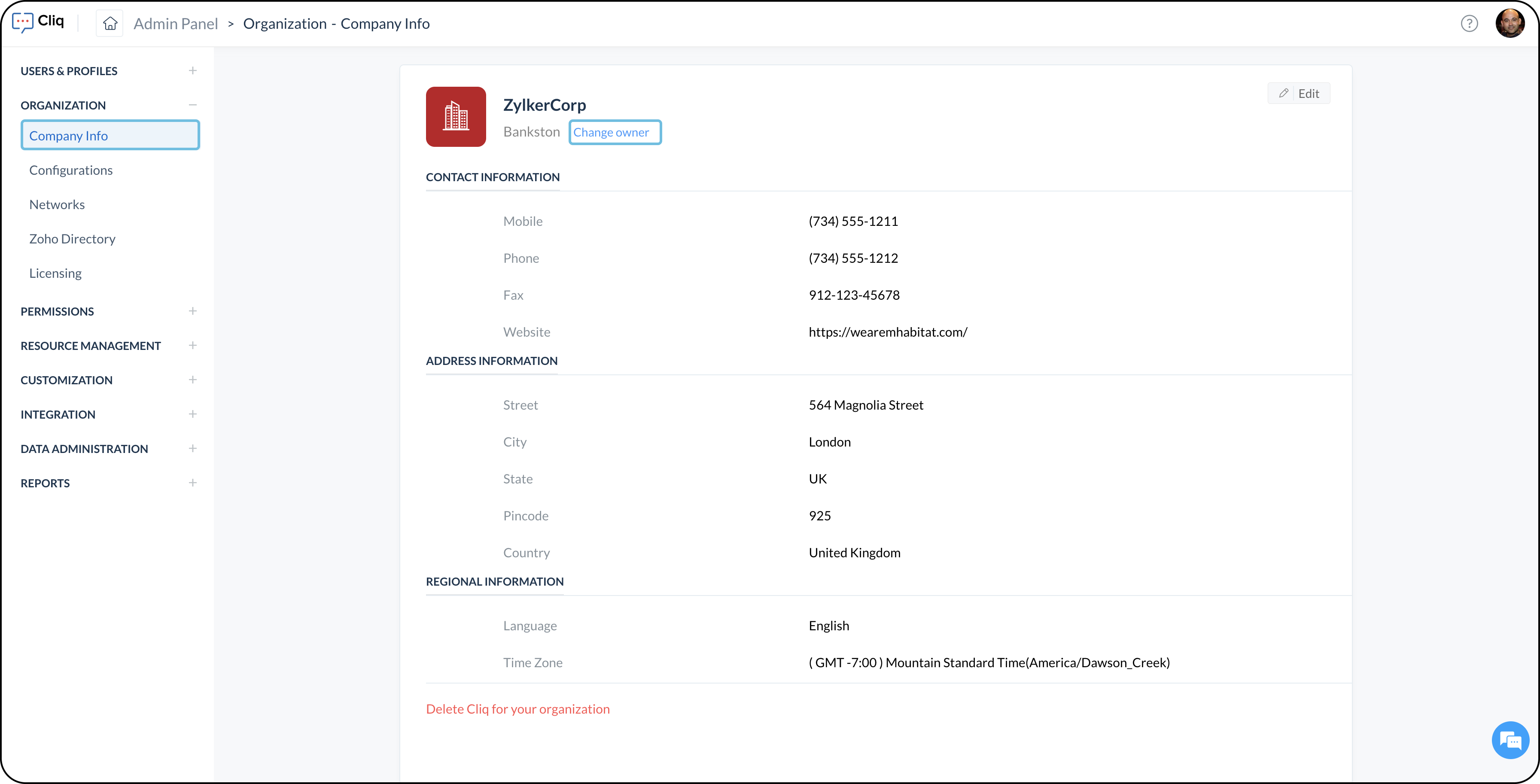Click the Edit pencil button
Screen dimensions: 1540x784
coord(1299,93)
